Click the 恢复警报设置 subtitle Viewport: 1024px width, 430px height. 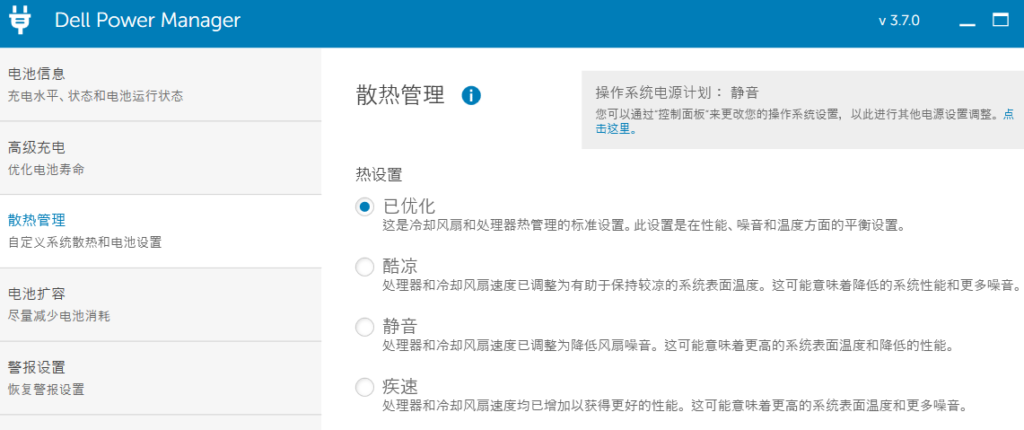click(x=46, y=390)
